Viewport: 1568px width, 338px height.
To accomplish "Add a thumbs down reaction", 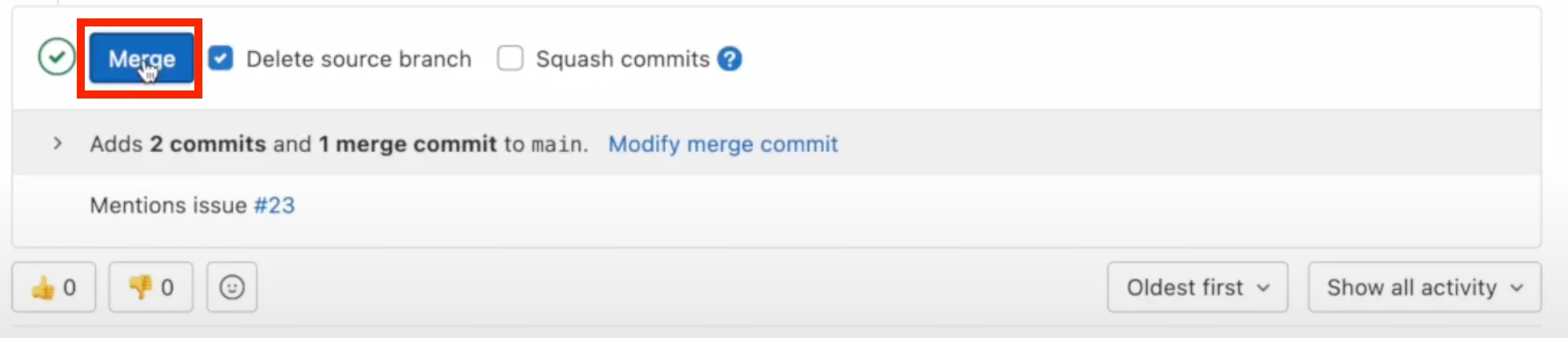I will [150, 287].
